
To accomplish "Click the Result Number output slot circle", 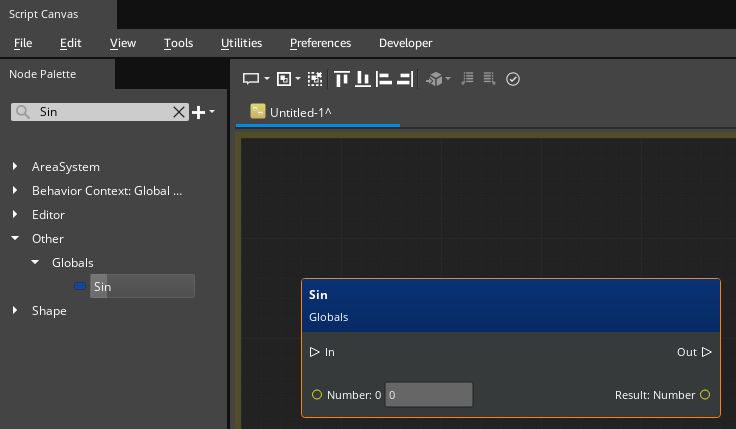I will pyautogui.click(x=705, y=395).
